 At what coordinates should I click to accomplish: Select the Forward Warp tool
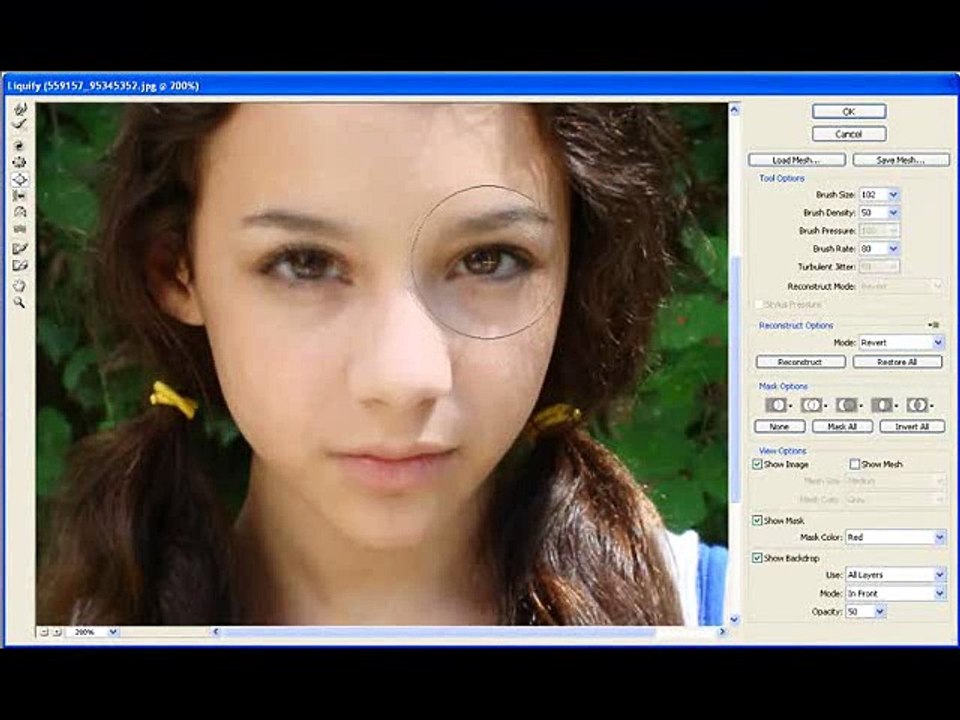[20, 109]
